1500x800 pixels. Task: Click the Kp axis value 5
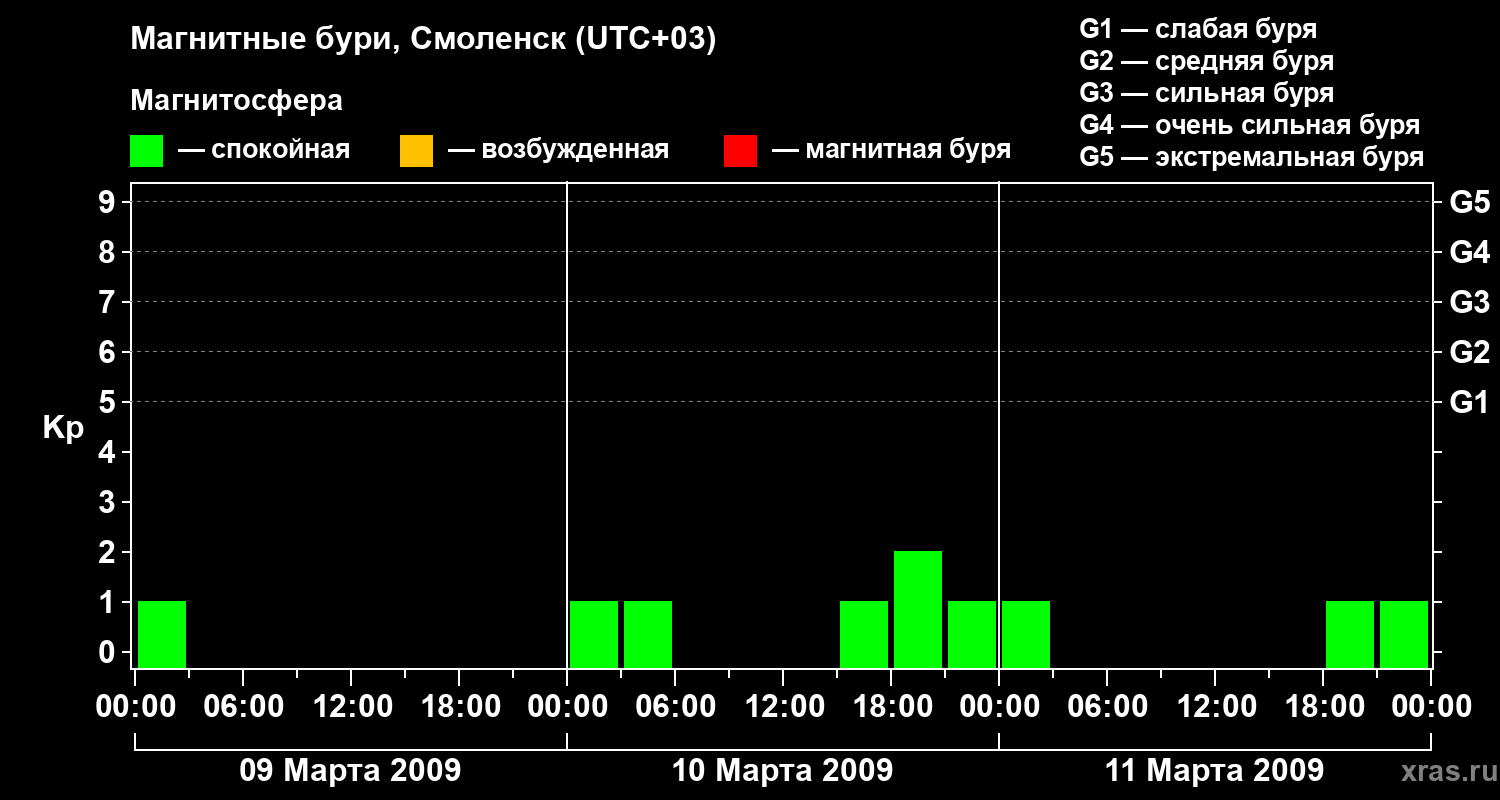109,402
